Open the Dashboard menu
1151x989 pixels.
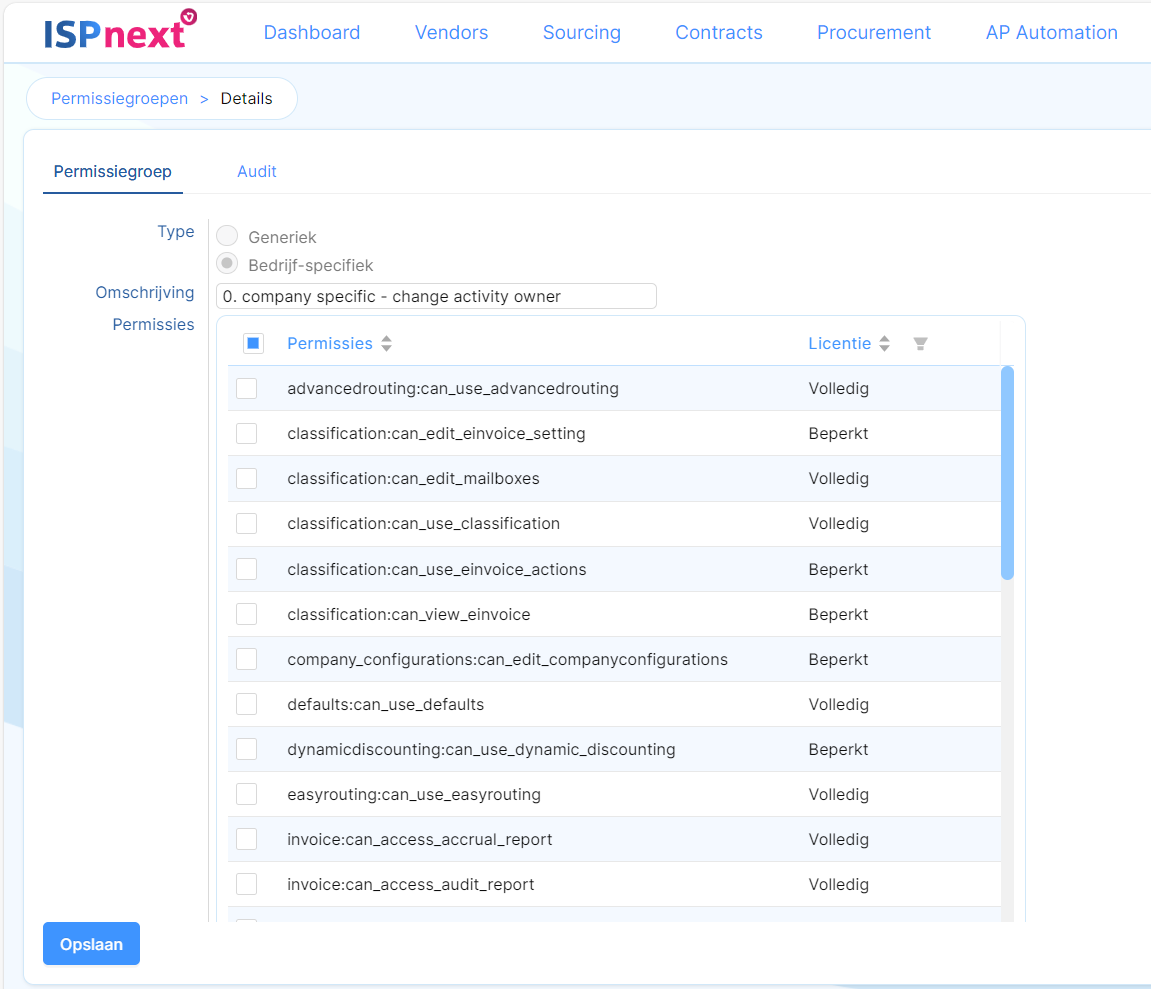point(311,32)
